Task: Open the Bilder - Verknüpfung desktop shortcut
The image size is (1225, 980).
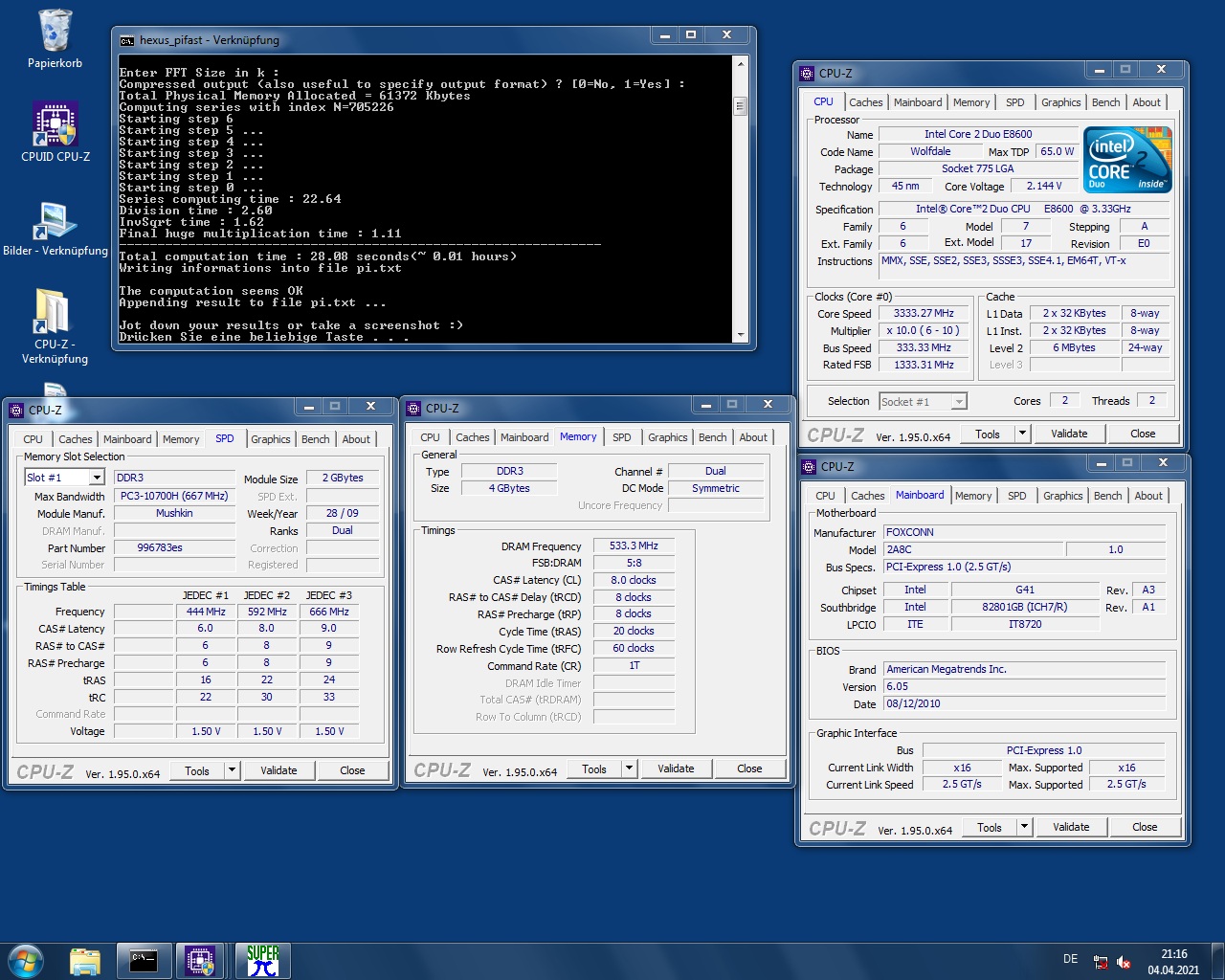Action: pyautogui.click(x=55, y=230)
